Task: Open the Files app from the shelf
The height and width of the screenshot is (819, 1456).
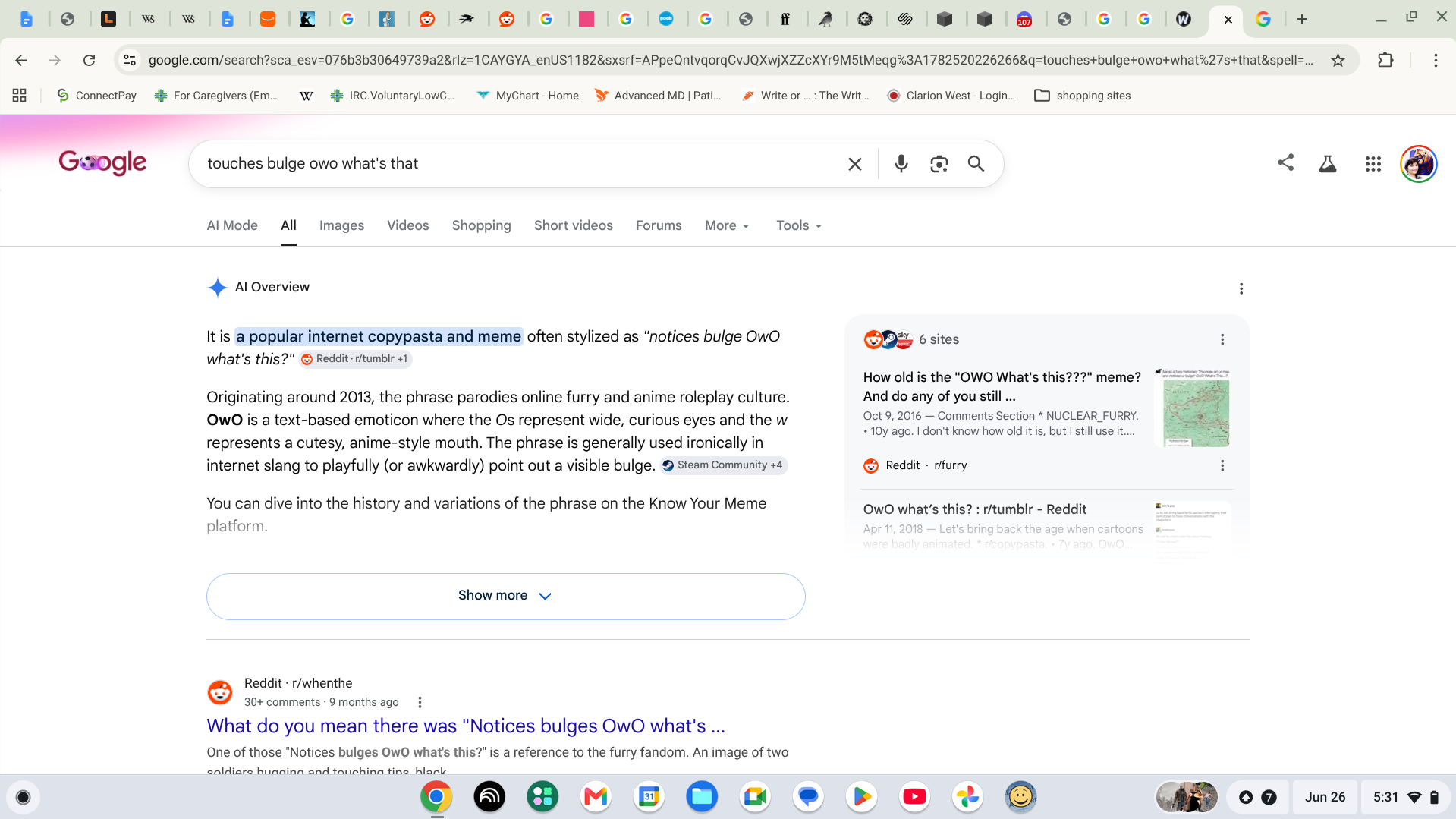Action: tap(702, 797)
